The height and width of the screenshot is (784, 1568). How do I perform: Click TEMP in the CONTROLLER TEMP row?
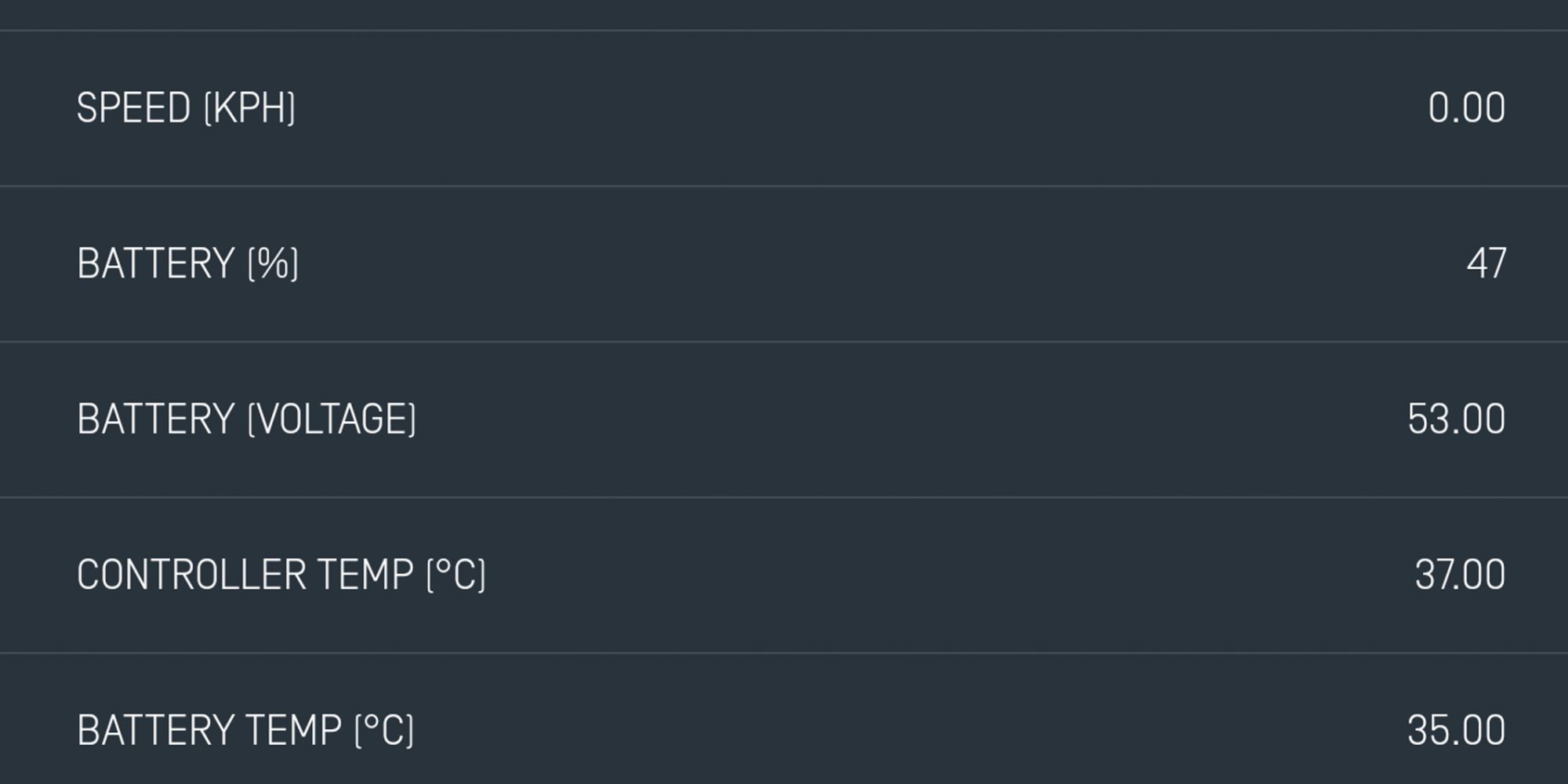[366, 575]
